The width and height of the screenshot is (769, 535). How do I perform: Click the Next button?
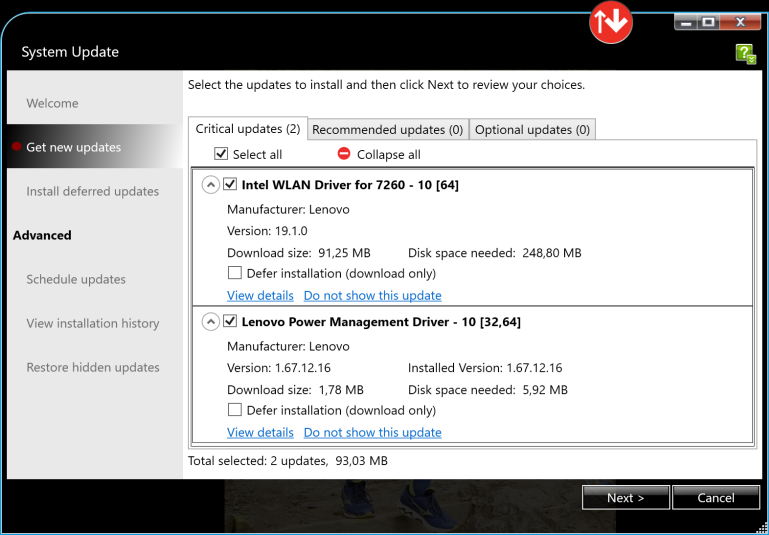[x=626, y=498]
